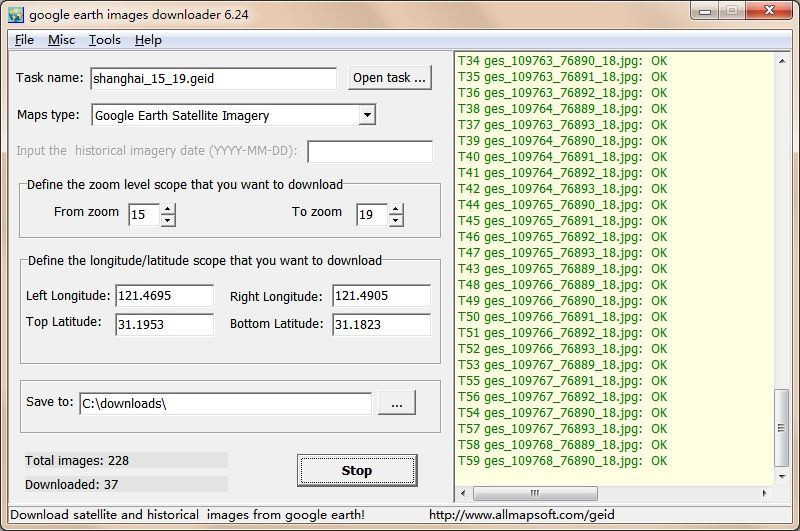Minimize the downloader window
Viewport: 800px width, 531px height.
pyautogui.click(x=705, y=11)
